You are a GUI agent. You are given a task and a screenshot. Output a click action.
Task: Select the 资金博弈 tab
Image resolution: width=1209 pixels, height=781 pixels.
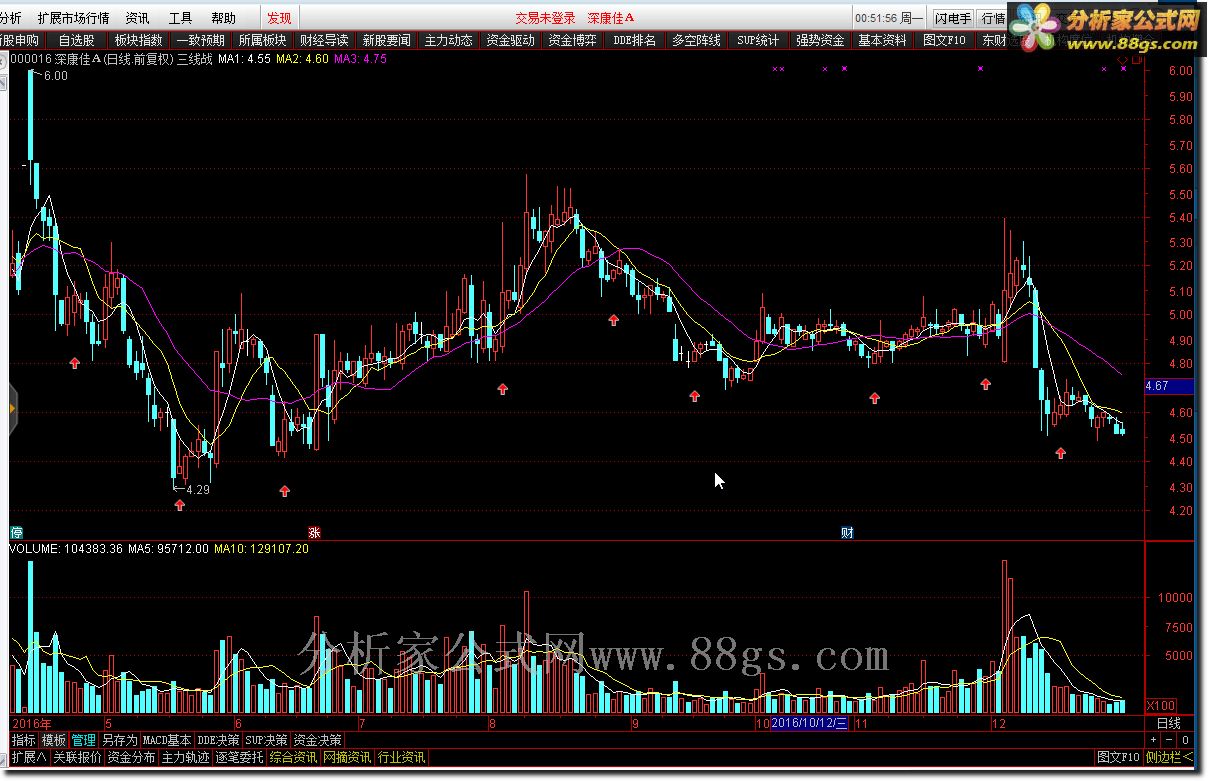click(x=572, y=40)
